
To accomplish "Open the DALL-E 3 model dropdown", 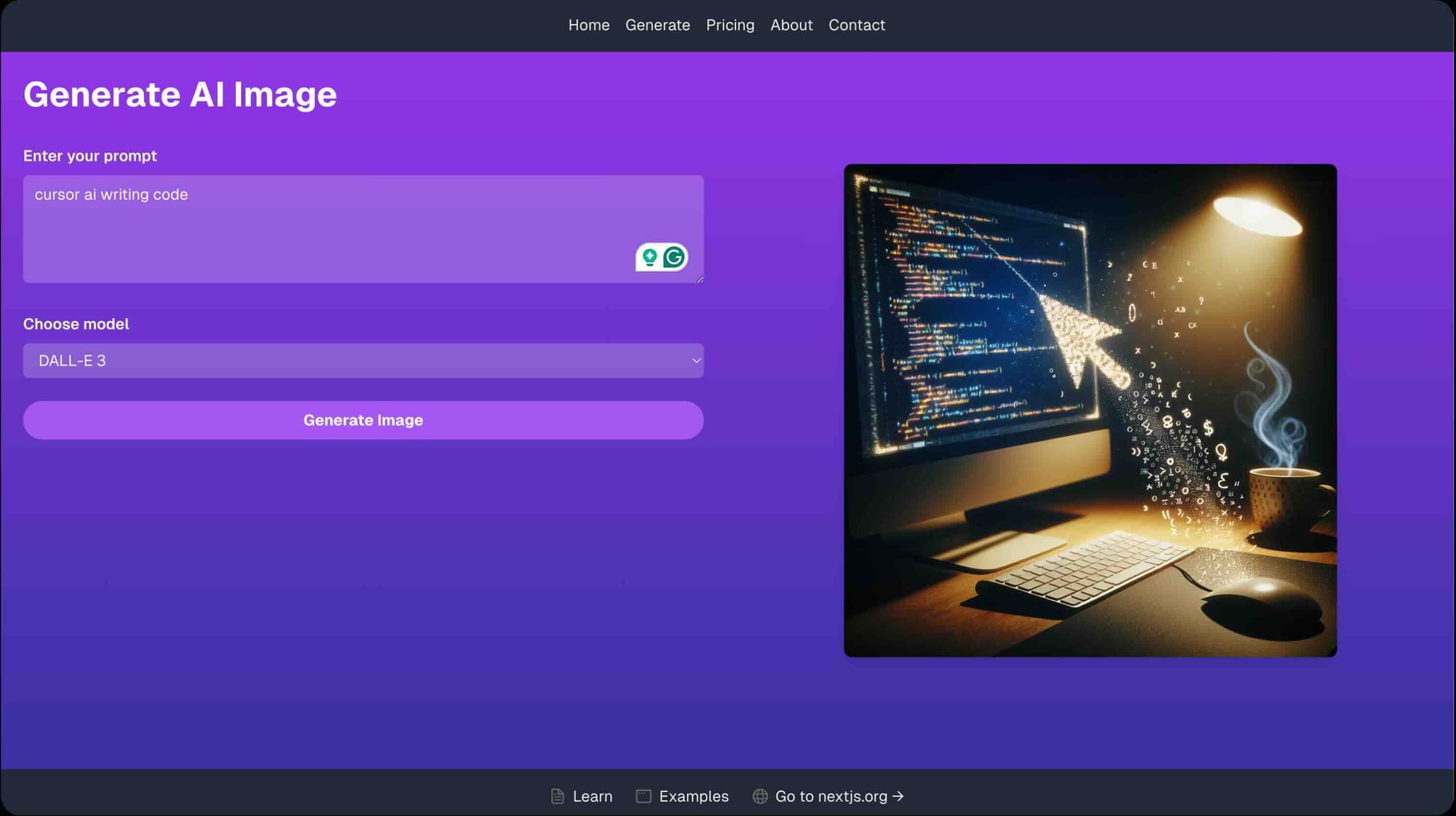I will 363,361.
